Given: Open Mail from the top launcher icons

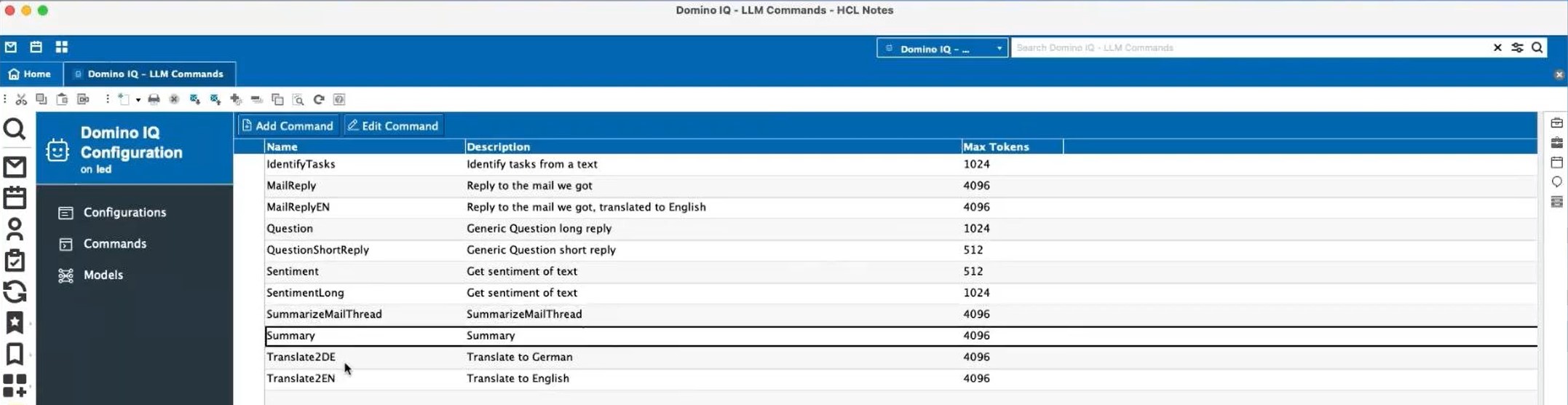Looking at the screenshot, I should pyautogui.click(x=11, y=47).
